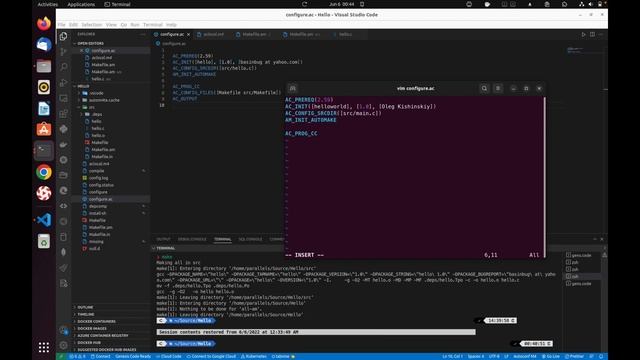Open the Extensions view
This screenshot has height=360, width=640.
[x=63, y=113]
